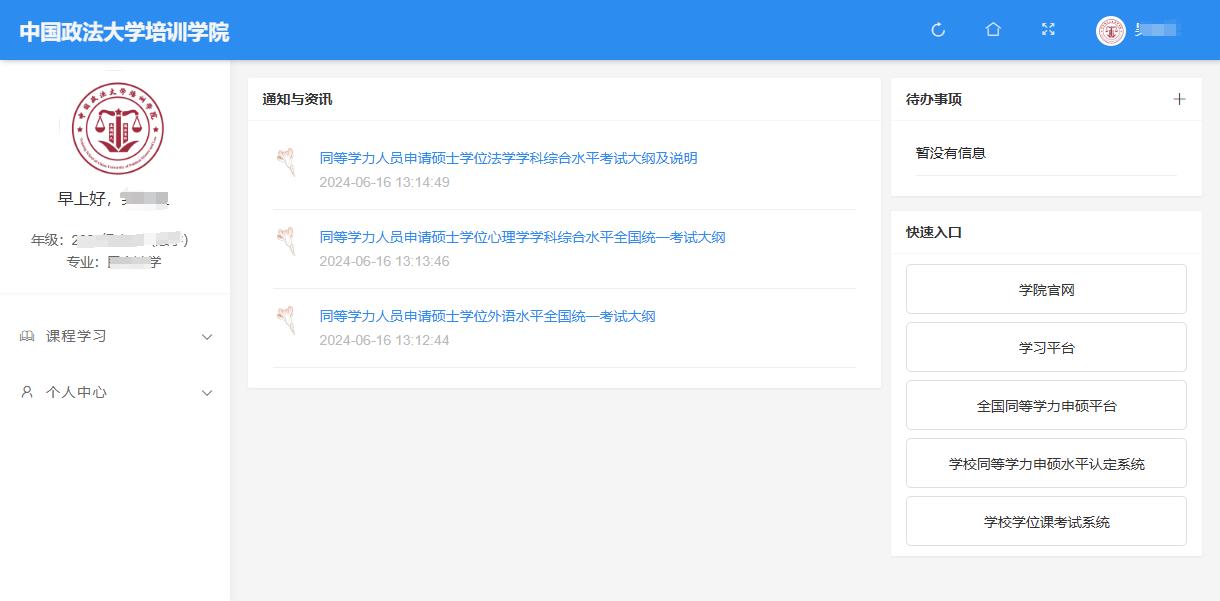Click the 专业 line in the sidebar

113,262
